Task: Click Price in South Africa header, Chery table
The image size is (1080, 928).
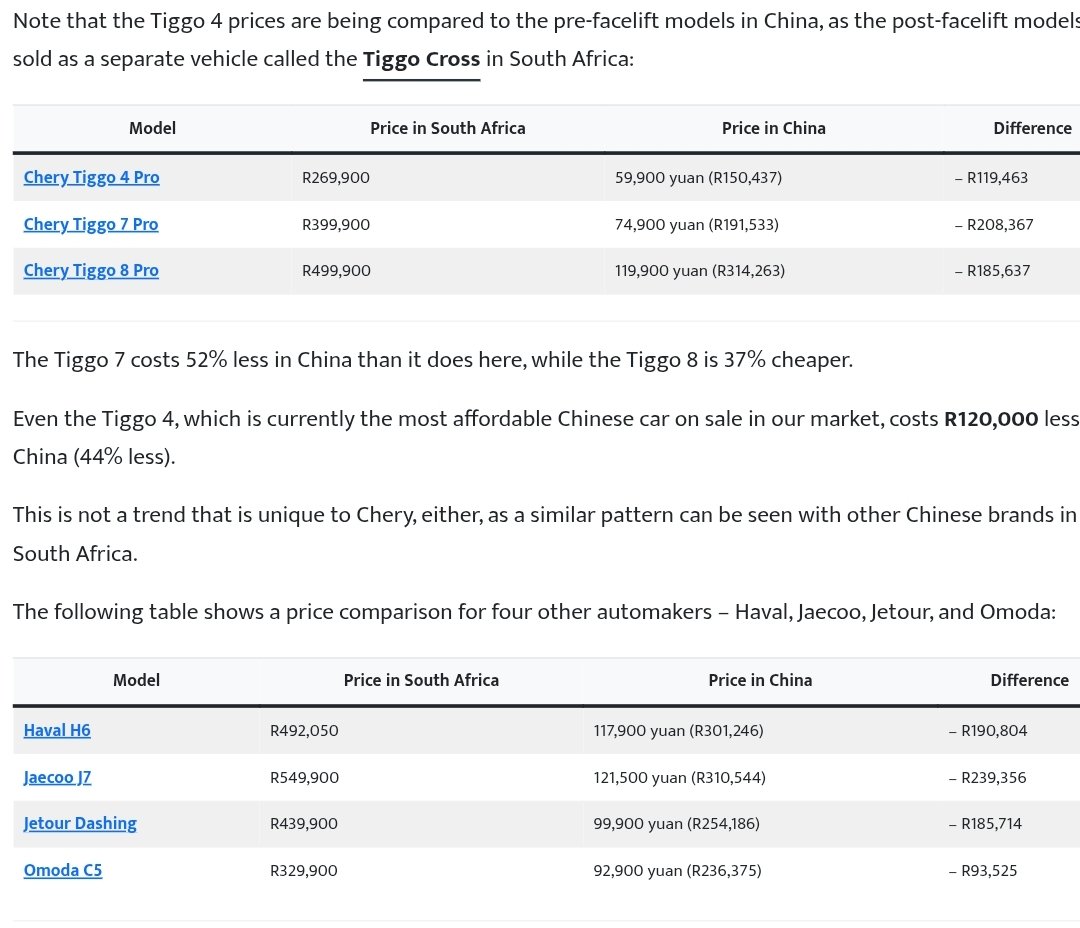Action: coord(448,129)
